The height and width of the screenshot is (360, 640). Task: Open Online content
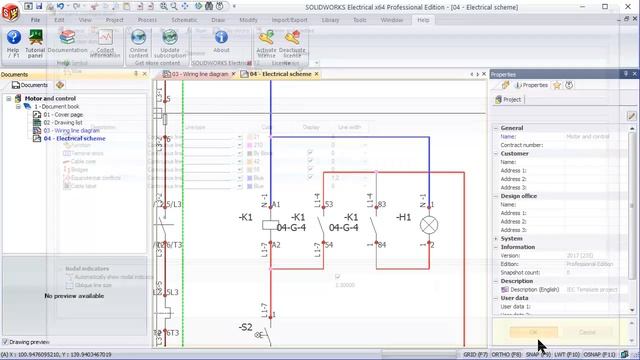138,44
